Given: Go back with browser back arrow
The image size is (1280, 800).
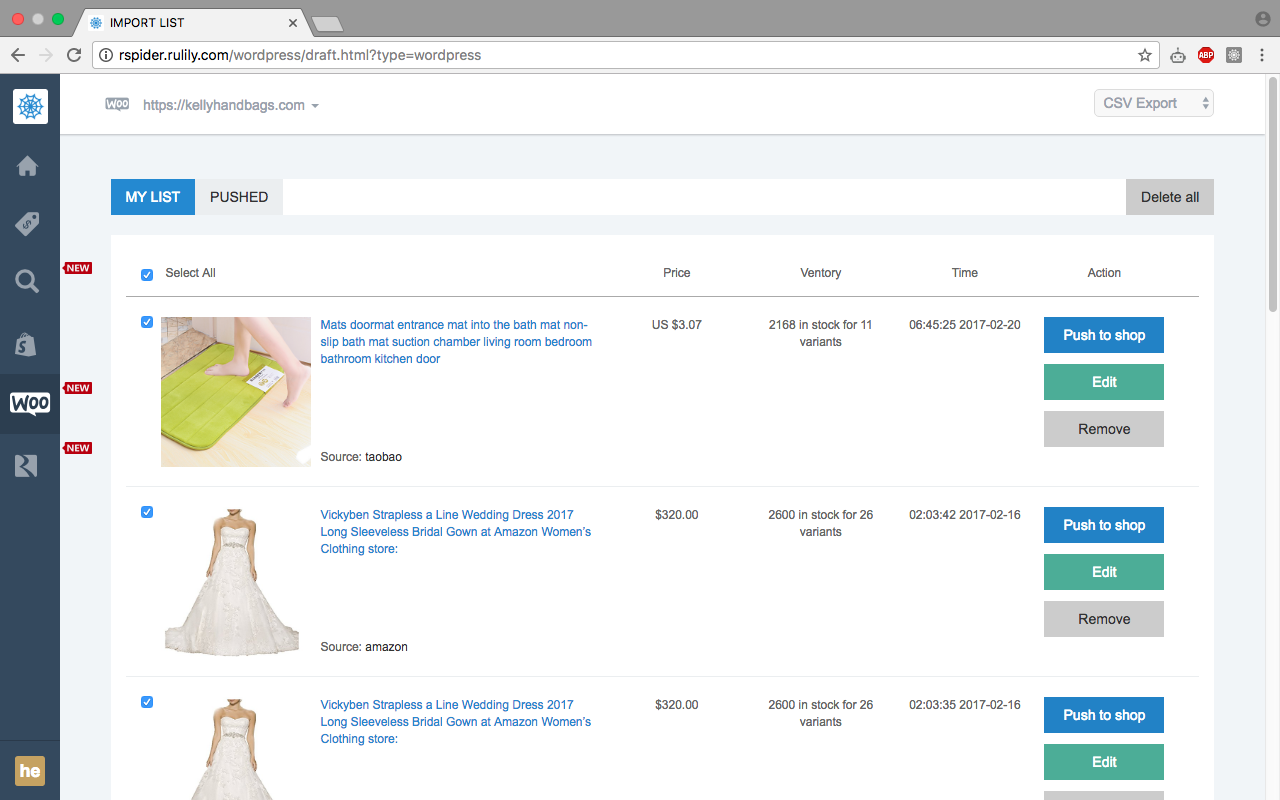Looking at the screenshot, I should [17, 55].
